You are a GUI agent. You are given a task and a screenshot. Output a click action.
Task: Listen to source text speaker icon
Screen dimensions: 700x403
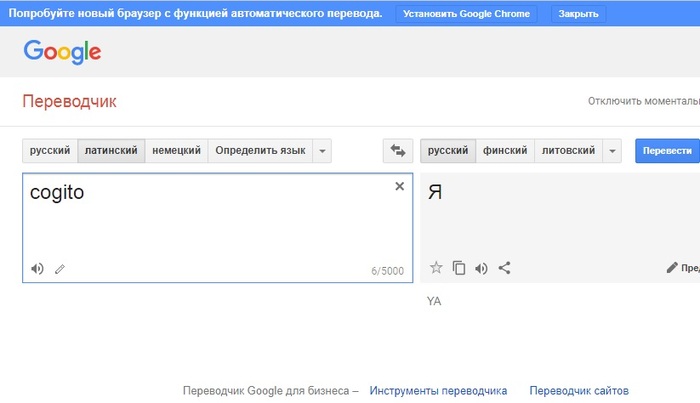pyautogui.click(x=37, y=268)
